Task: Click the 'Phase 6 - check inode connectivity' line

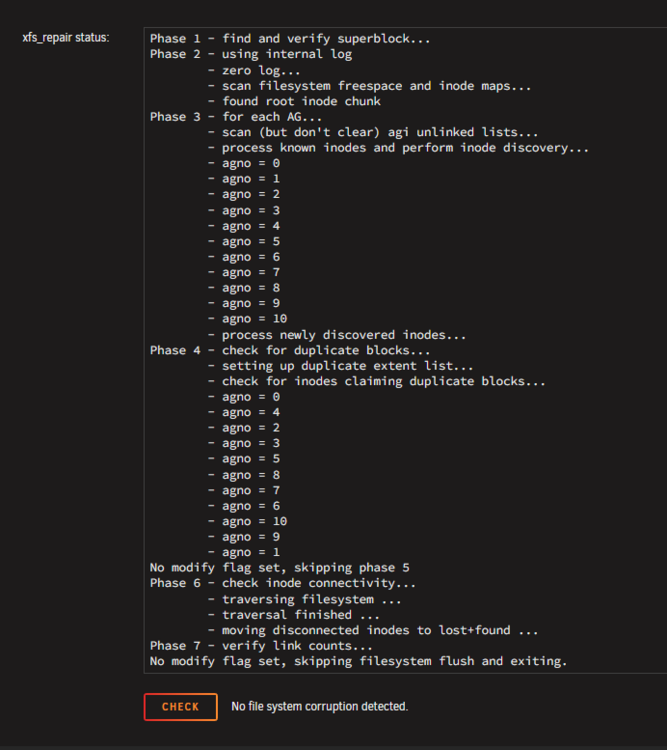Action: click(283, 583)
